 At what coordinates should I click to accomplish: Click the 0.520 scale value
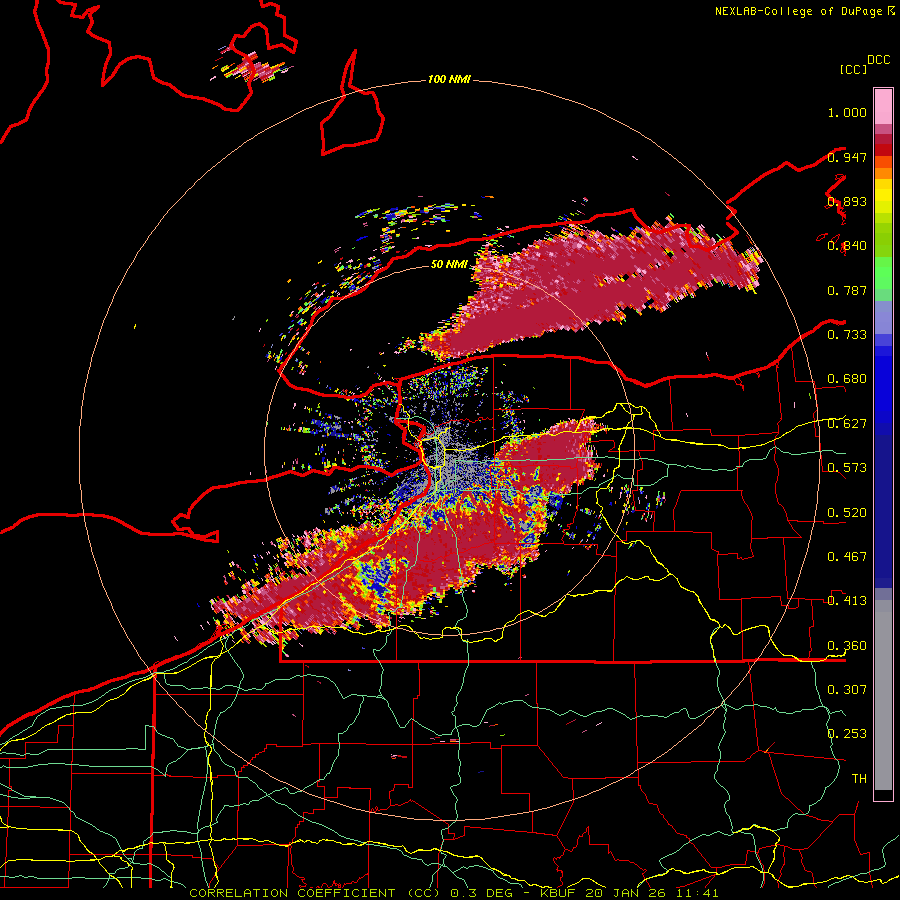847,513
